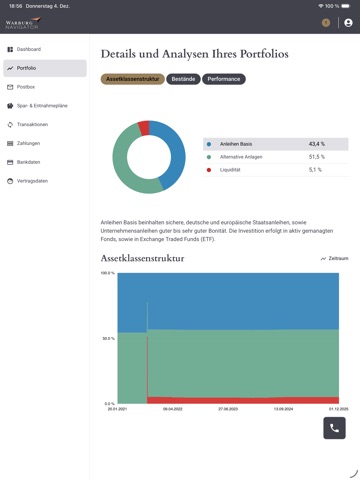Click the Postbox envelope icon
Viewport: 360px width, 480px height.
pos(10,87)
